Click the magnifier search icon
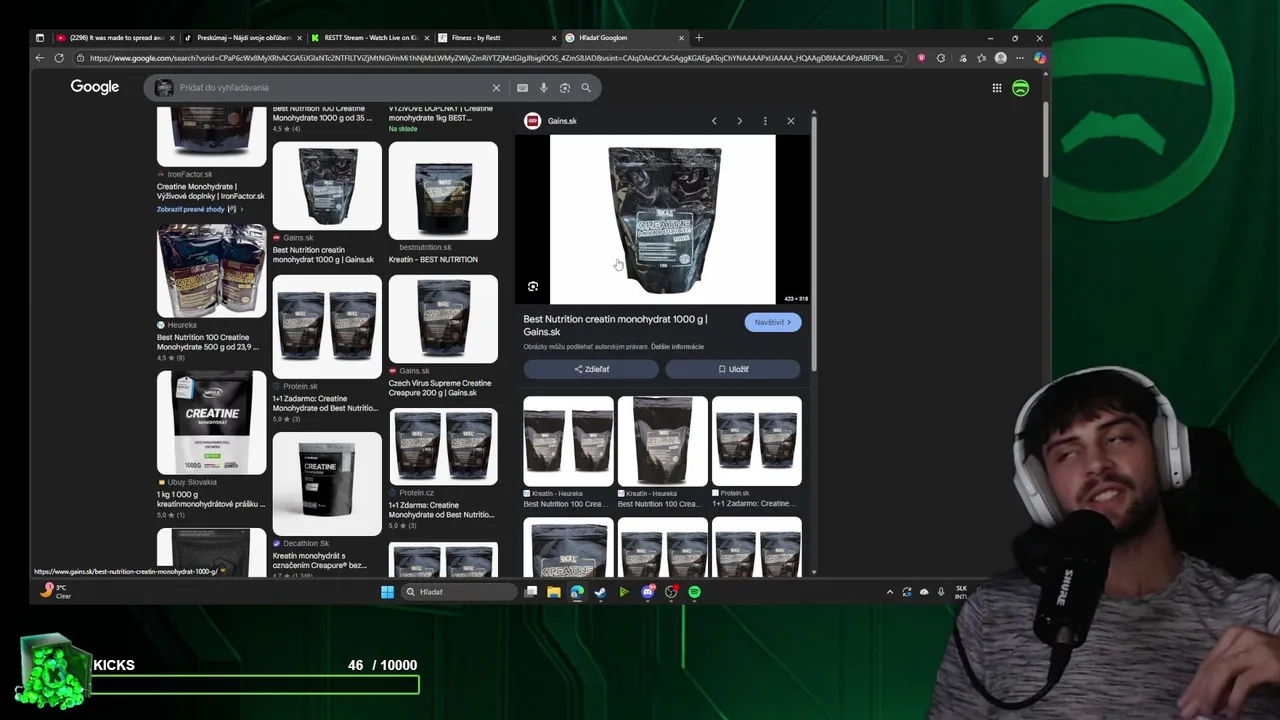Screen dimensions: 1280x720 point(586,88)
